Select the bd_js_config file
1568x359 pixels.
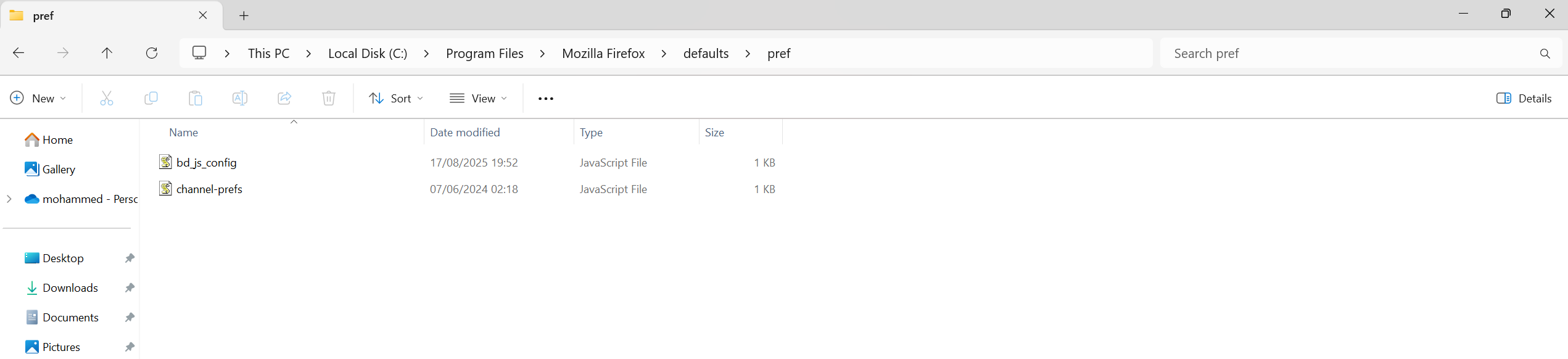click(x=207, y=163)
